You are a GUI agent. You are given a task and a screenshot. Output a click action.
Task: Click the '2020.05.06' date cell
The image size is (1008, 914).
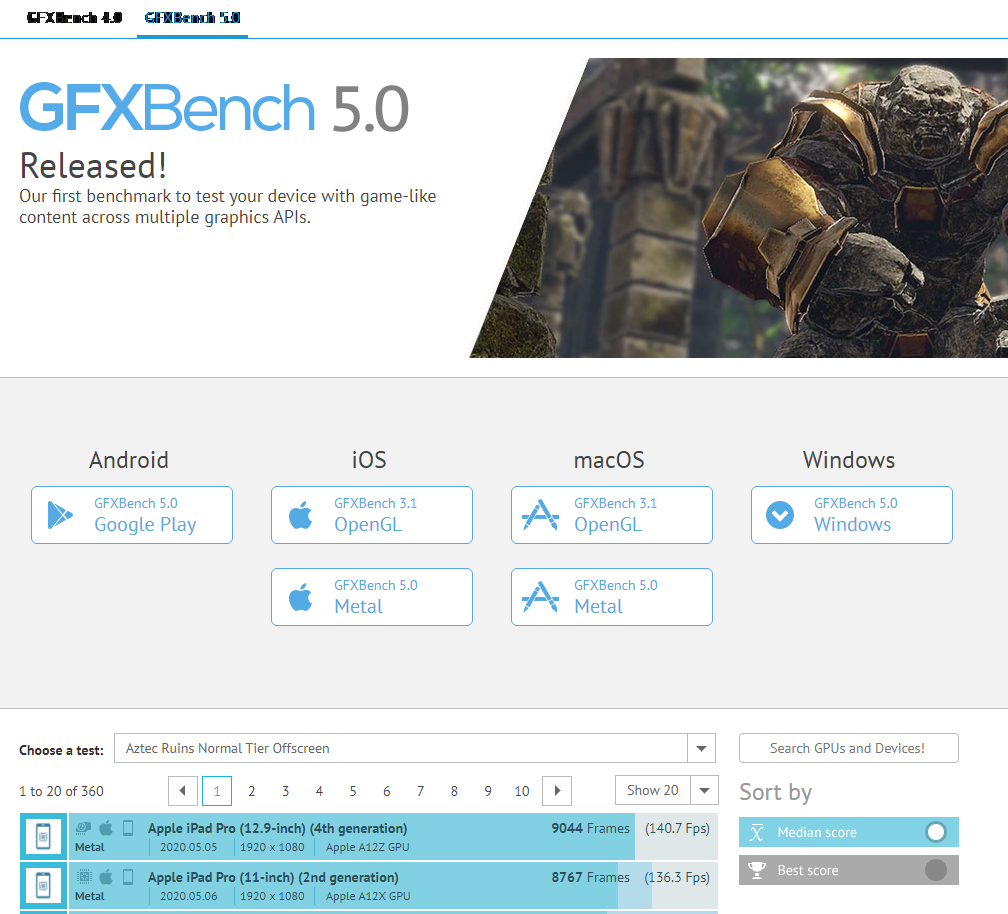(188, 896)
